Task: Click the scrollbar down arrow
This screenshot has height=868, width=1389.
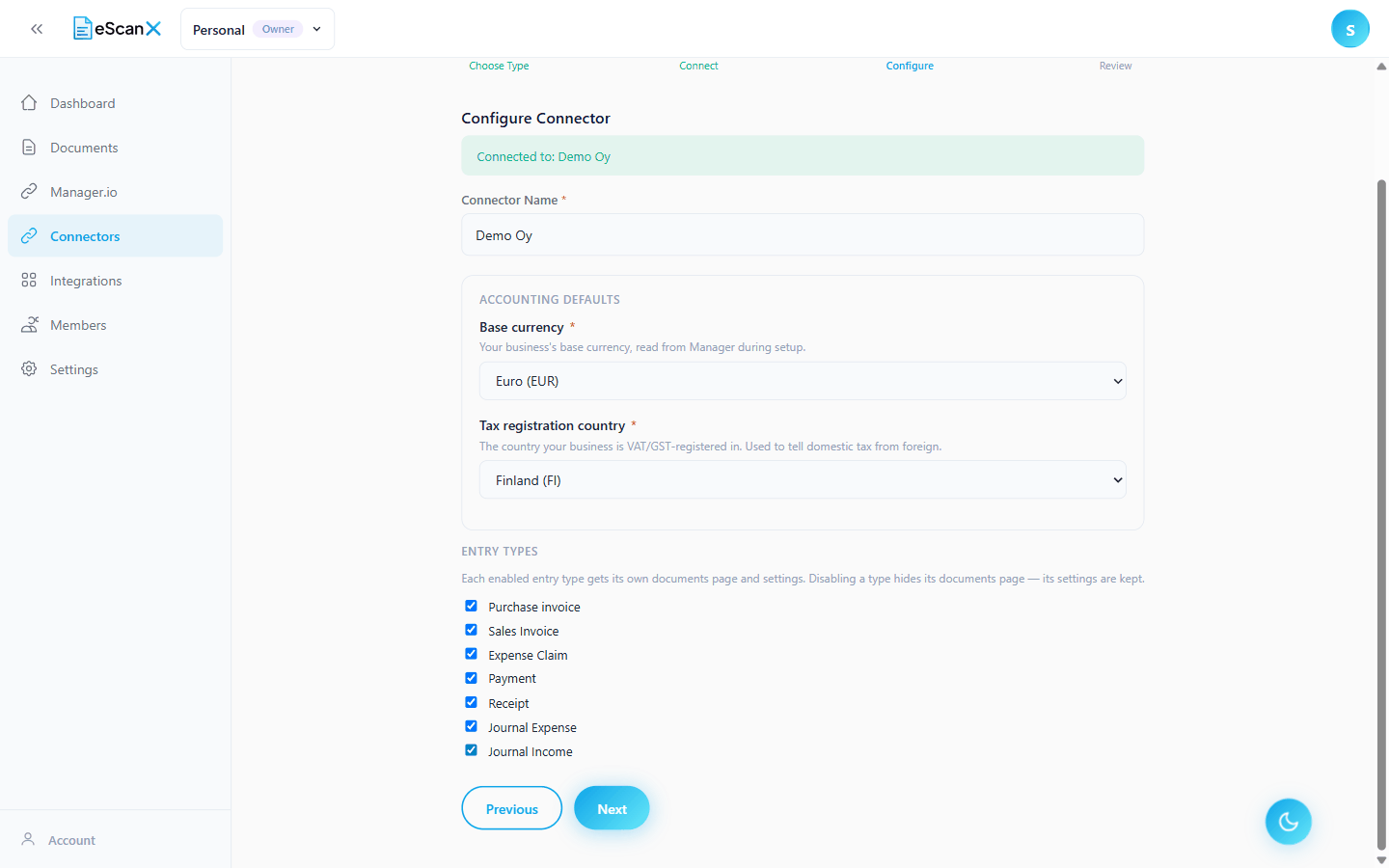Action: 1381,859
